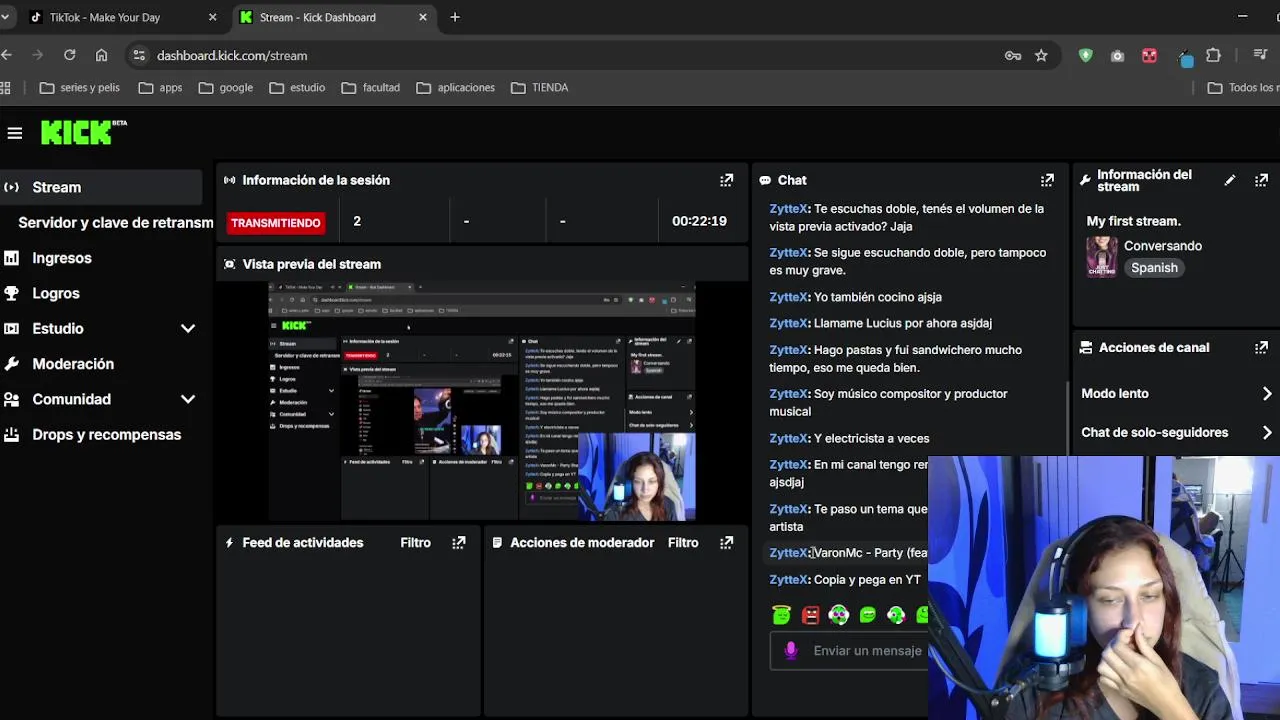The image size is (1280, 720).
Task: Open a new browser tab
Action: click(455, 17)
